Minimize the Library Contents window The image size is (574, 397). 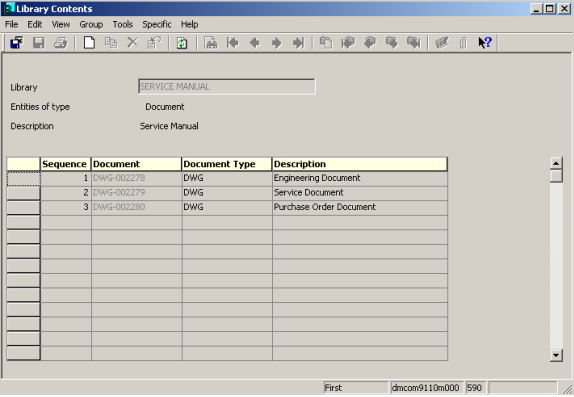tap(536, 9)
